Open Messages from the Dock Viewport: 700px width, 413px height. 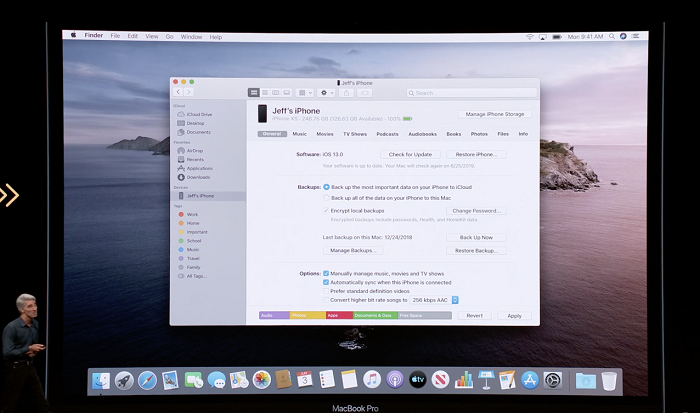point(217,381)
